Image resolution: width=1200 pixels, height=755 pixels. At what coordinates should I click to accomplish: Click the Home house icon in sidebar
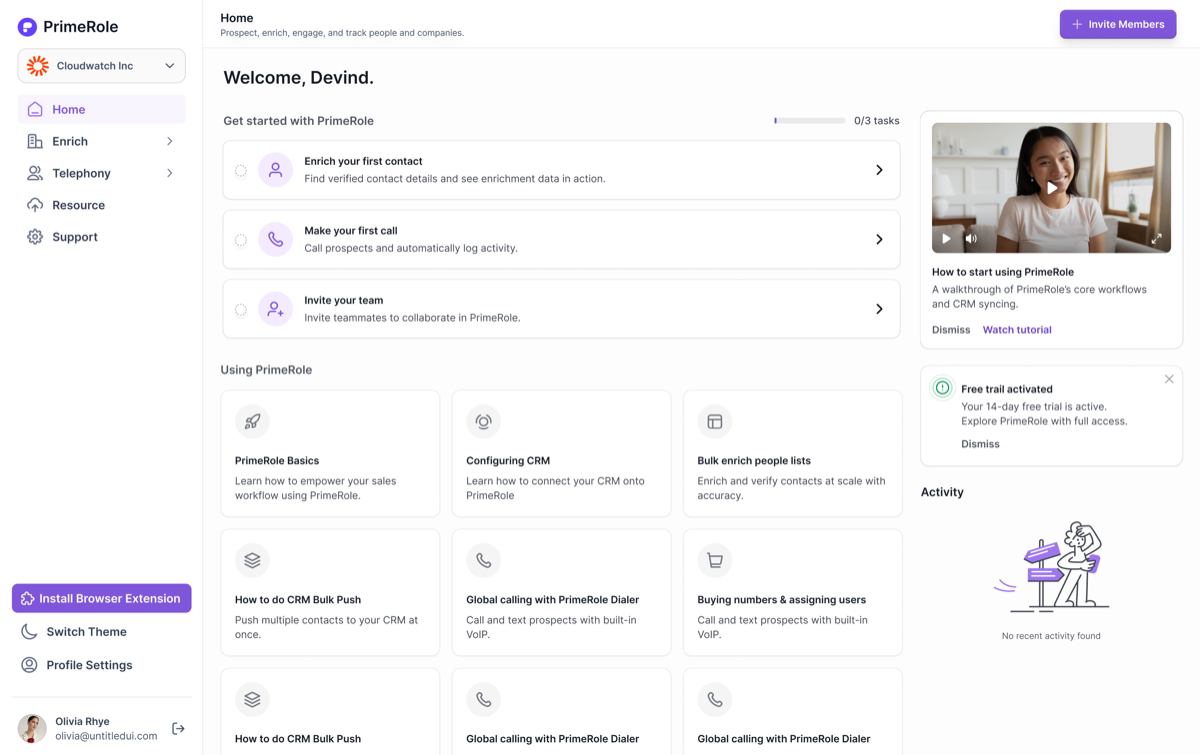35,109
